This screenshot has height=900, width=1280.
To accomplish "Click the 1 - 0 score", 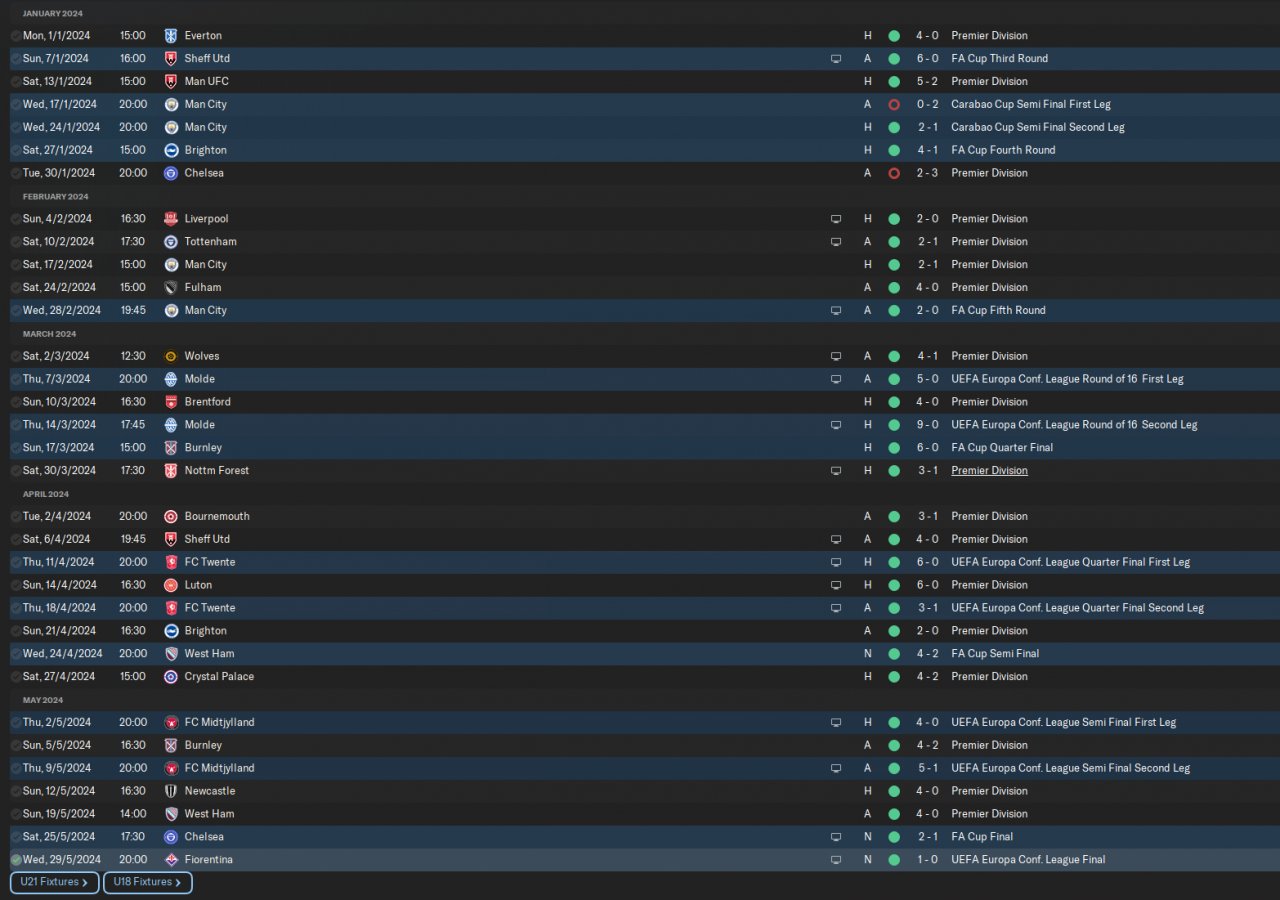I will (x=927, y=859).
